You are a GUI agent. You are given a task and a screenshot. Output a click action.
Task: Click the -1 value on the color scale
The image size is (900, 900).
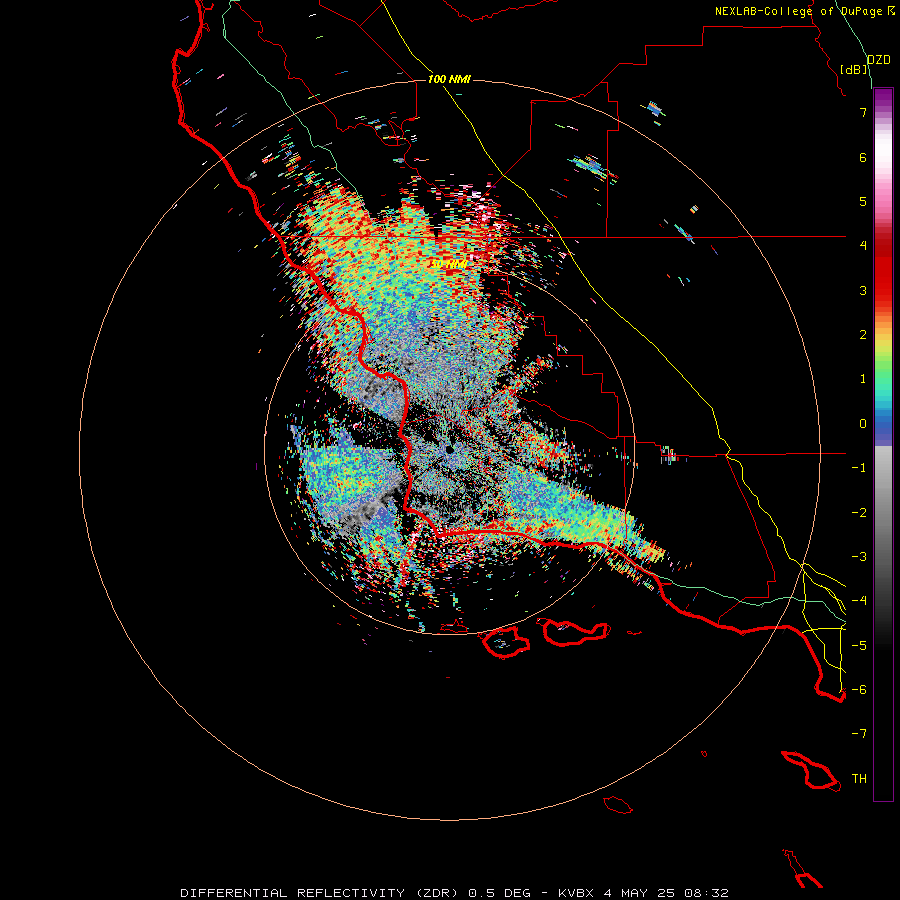[x=859, y=468]
